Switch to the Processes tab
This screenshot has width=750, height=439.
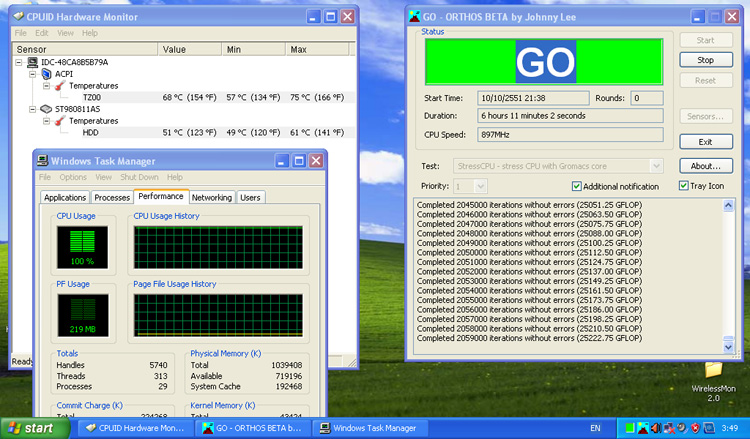[112, 198]
